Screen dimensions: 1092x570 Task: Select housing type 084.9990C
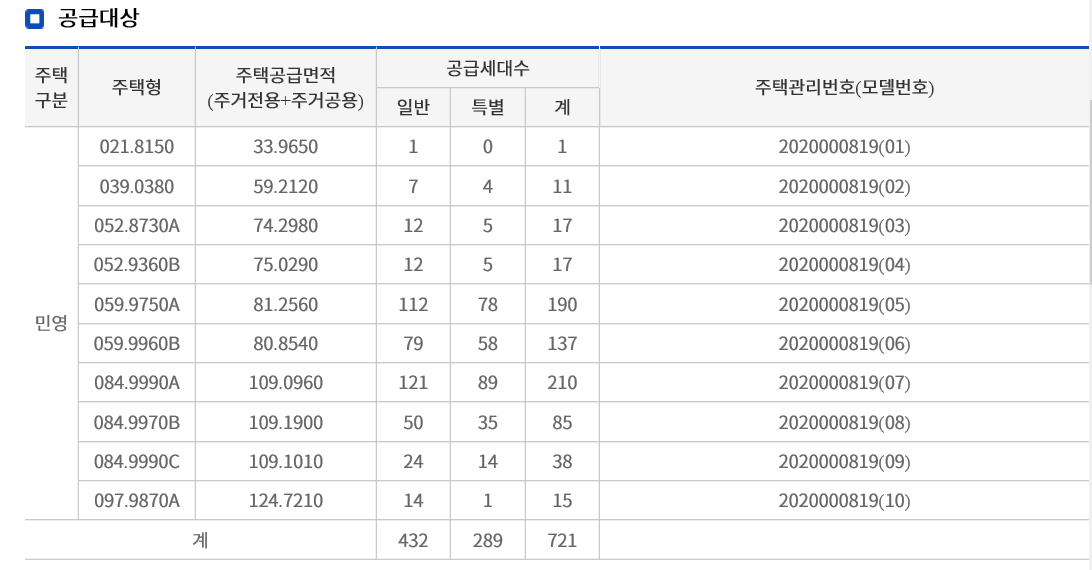pyautogui.click(x=136, y=461)
